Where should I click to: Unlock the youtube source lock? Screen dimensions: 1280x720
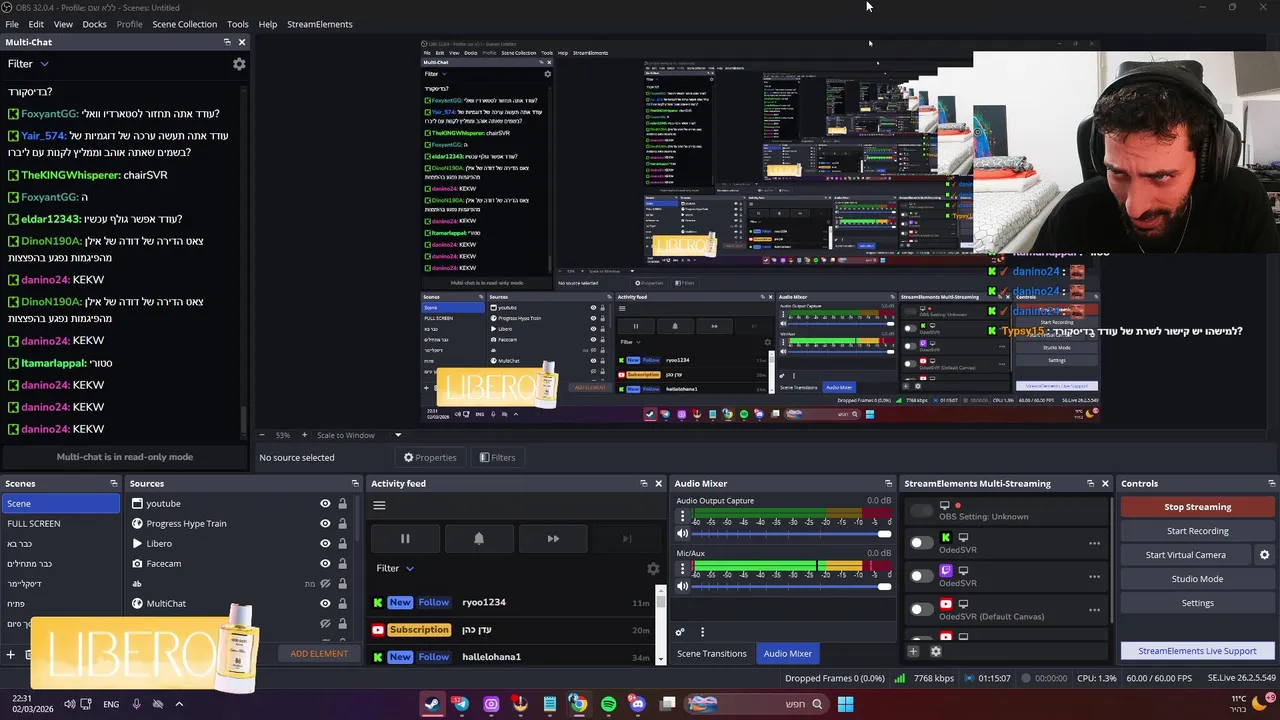(342, 504)
